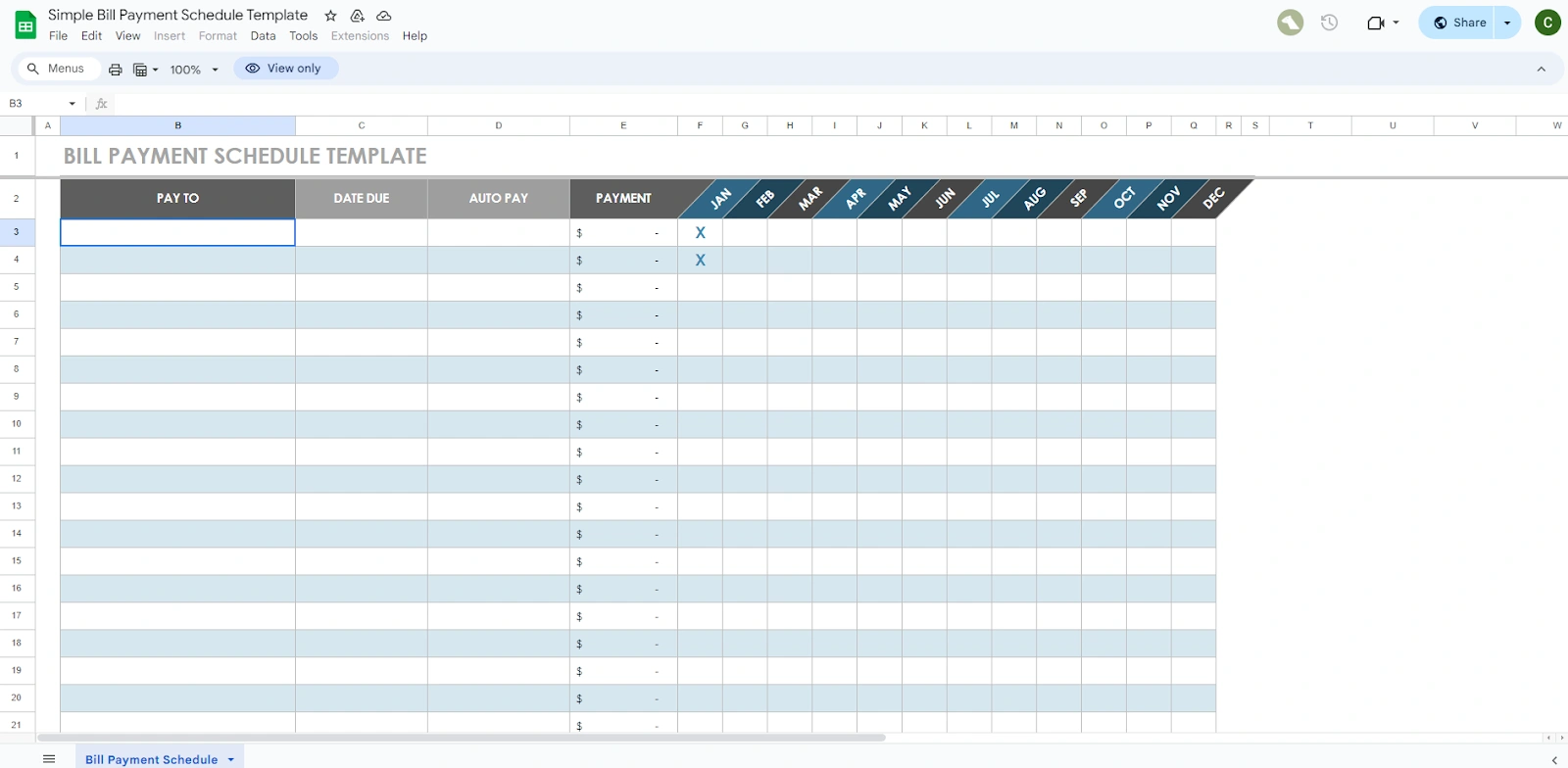1568x768 pixels.
Task: Click the DEC month header
Action: 1213,199
